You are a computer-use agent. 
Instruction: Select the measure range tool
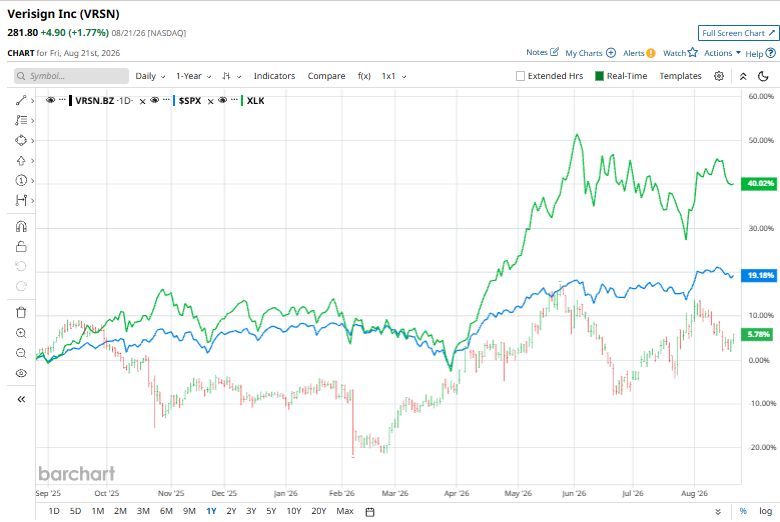[21, 201]
